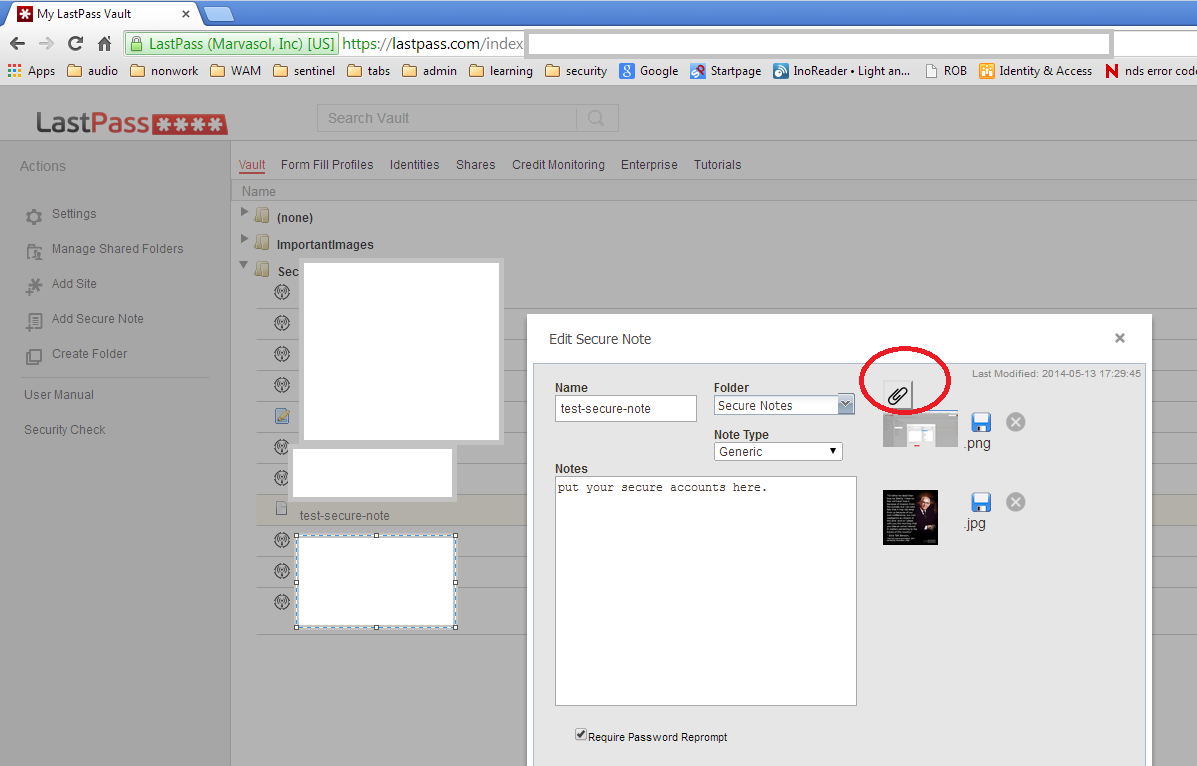Toggle Require Password Reprompt checkbox
Screen dimensions: 1197x766
click(x=581, y=735)
